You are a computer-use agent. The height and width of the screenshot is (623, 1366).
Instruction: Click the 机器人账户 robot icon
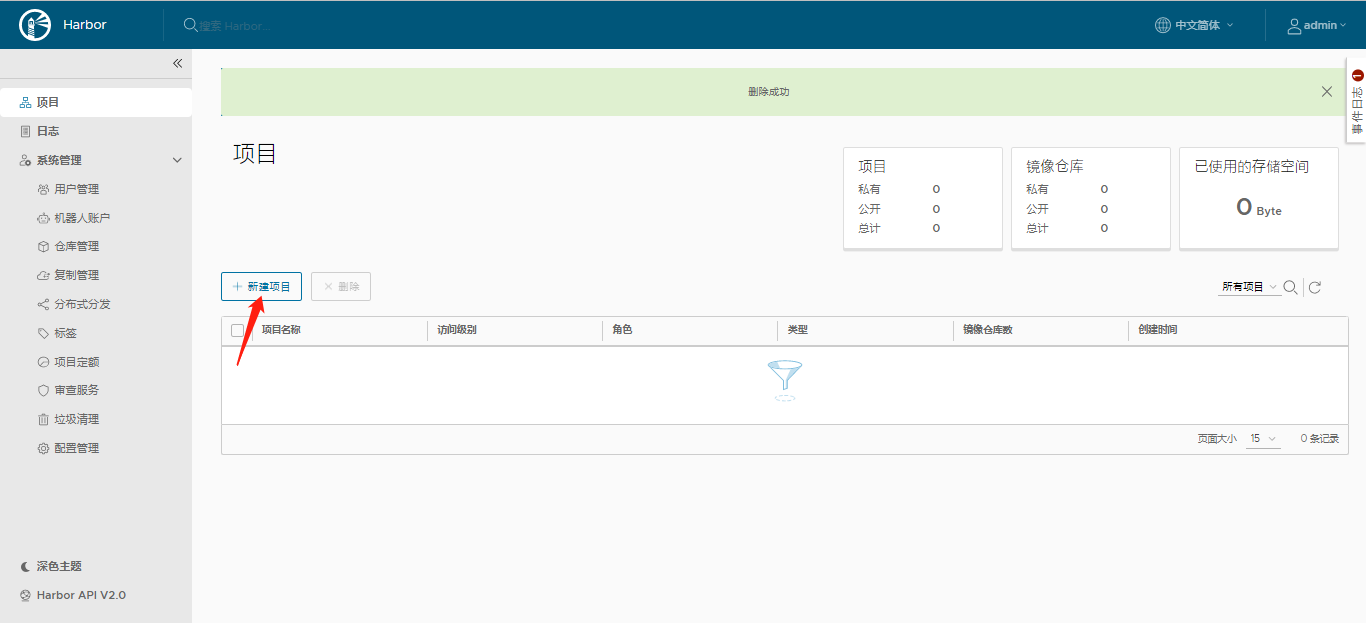[x=43, y=218]
